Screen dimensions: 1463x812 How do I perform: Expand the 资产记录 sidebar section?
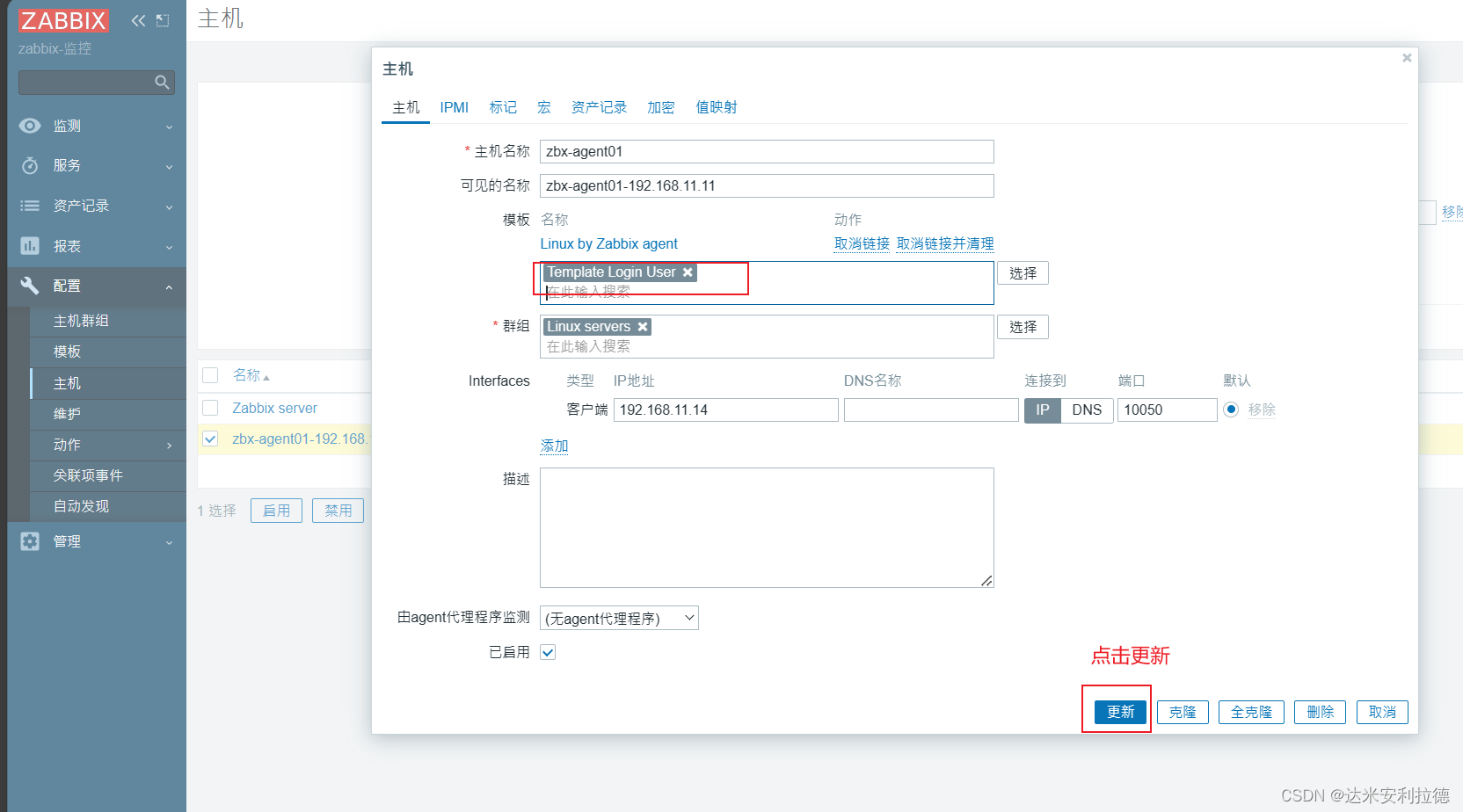point(97,206)
